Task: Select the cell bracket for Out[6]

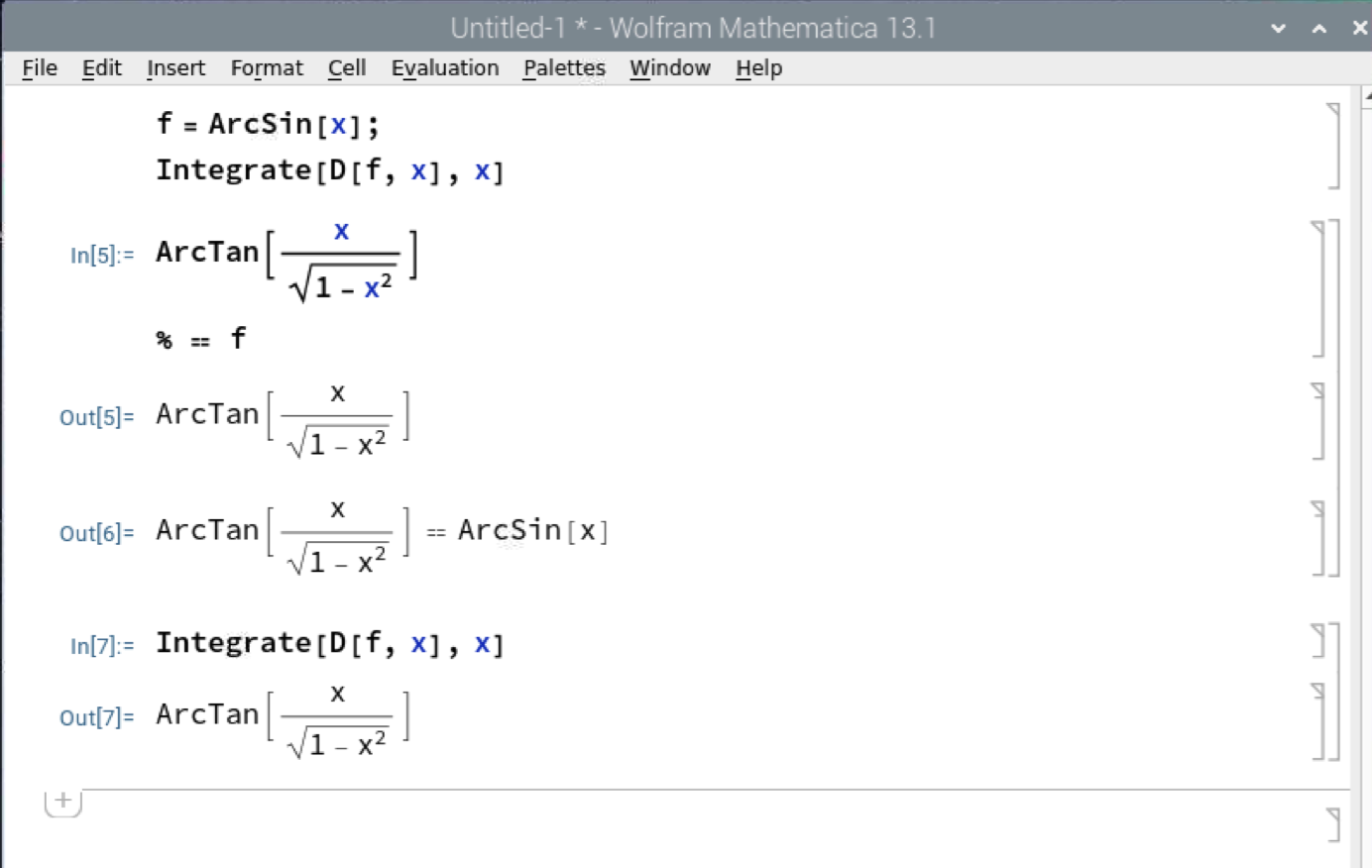Action: pos(1319,538)
